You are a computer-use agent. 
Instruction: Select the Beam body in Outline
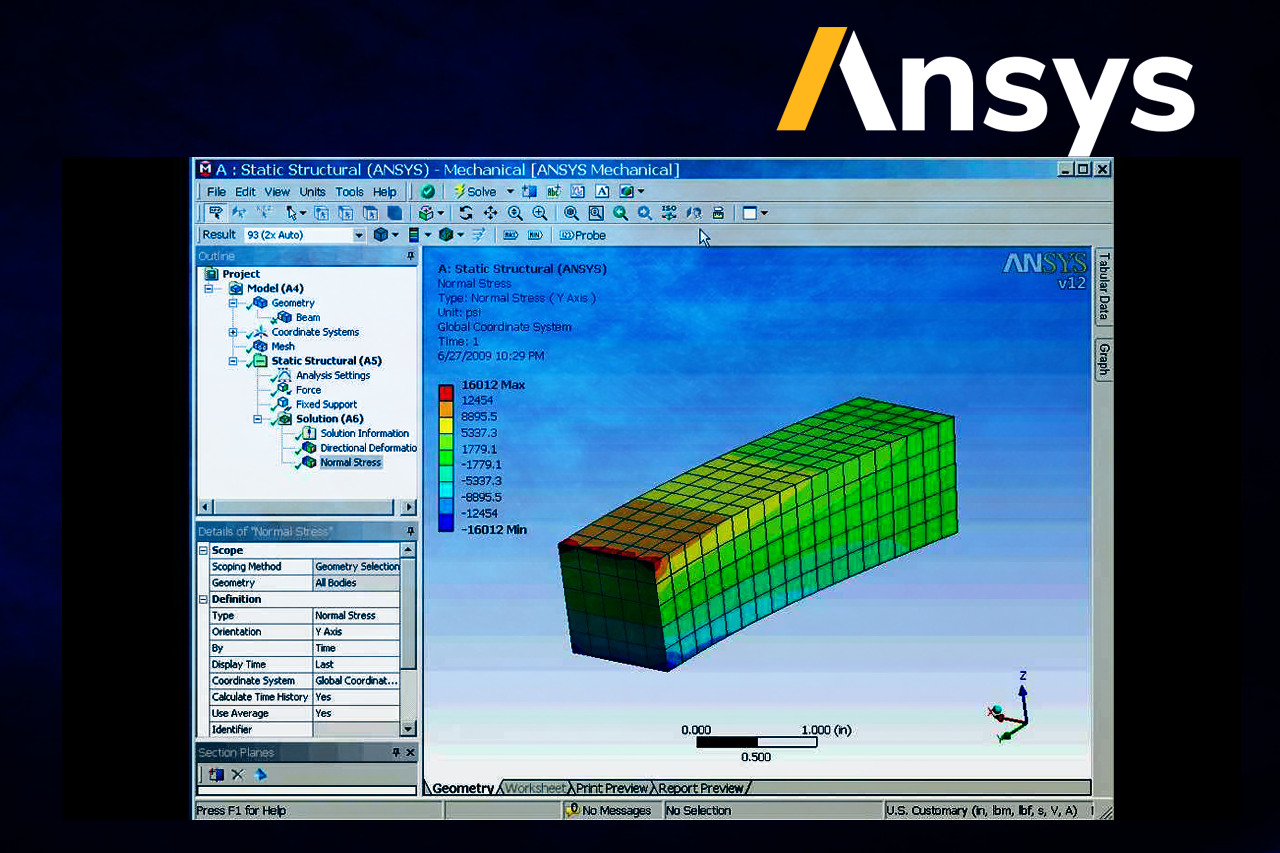(308, 317)
